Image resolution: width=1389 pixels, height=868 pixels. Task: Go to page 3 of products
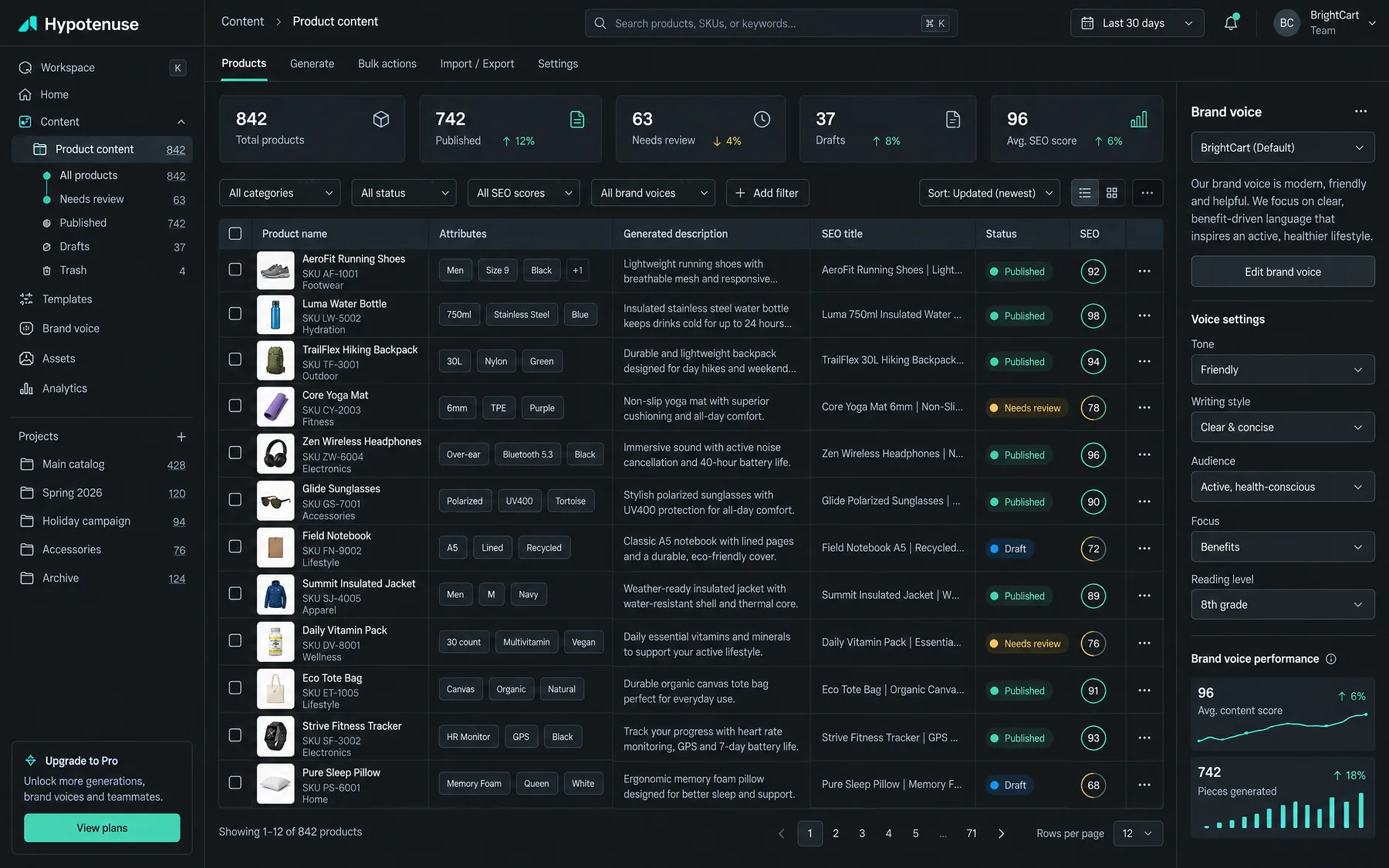pos(862,833)
